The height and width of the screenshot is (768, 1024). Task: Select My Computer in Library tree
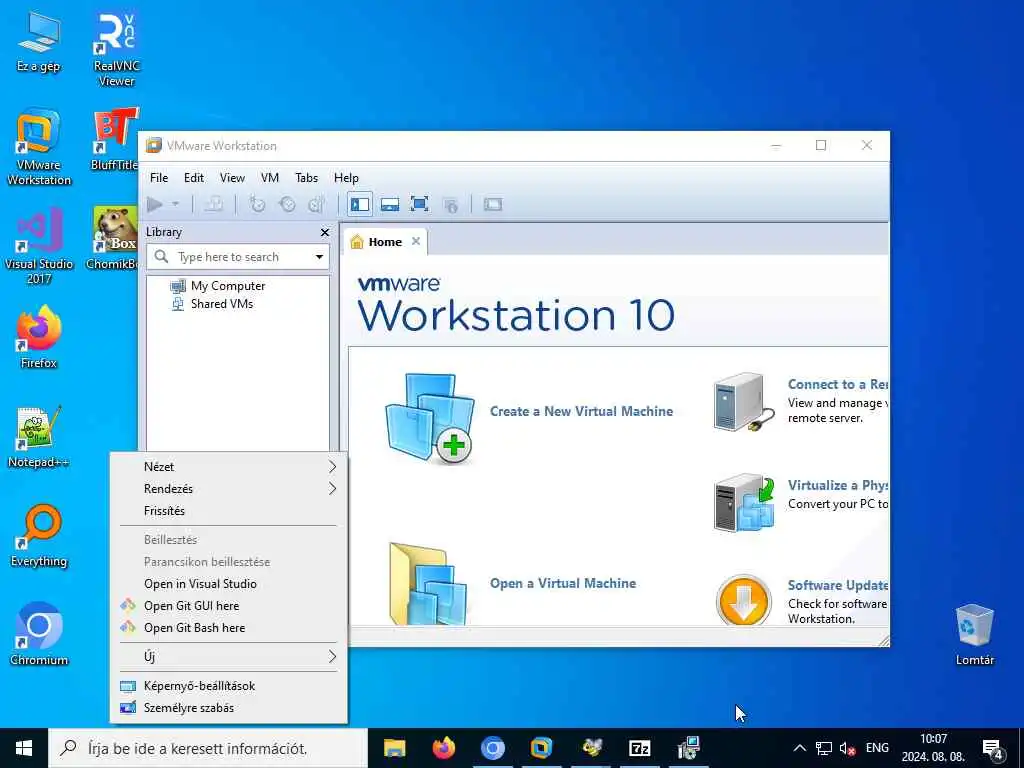point(228,286)
